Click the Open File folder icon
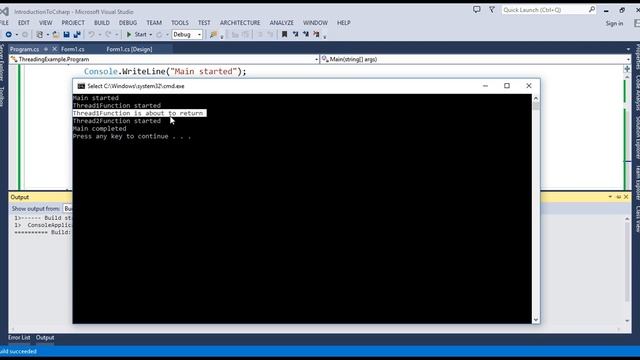 [56, 35]
